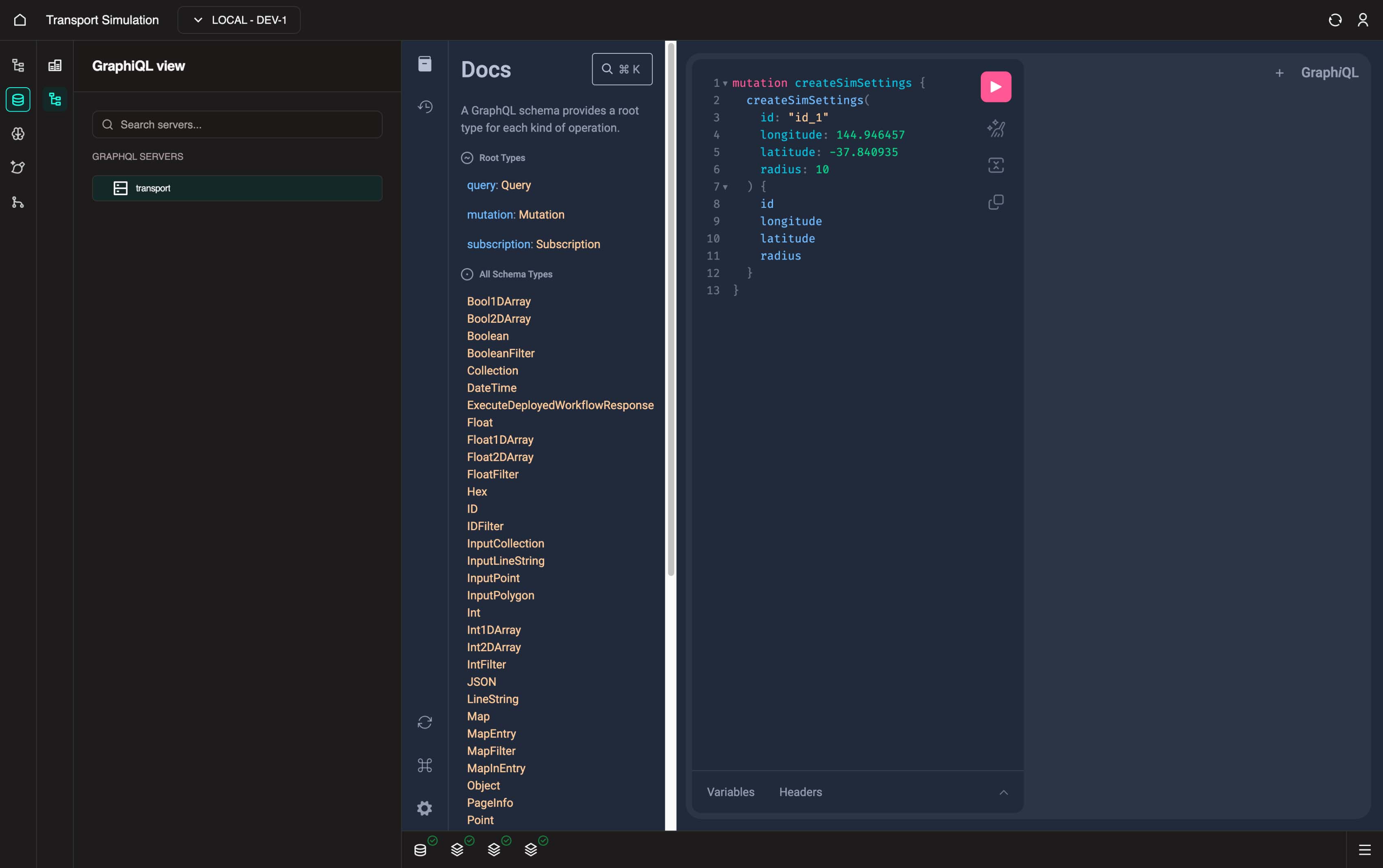The height and width of the screenshot is (868, 1383).
Task: Show the query history icon
Action: (425, 107)
